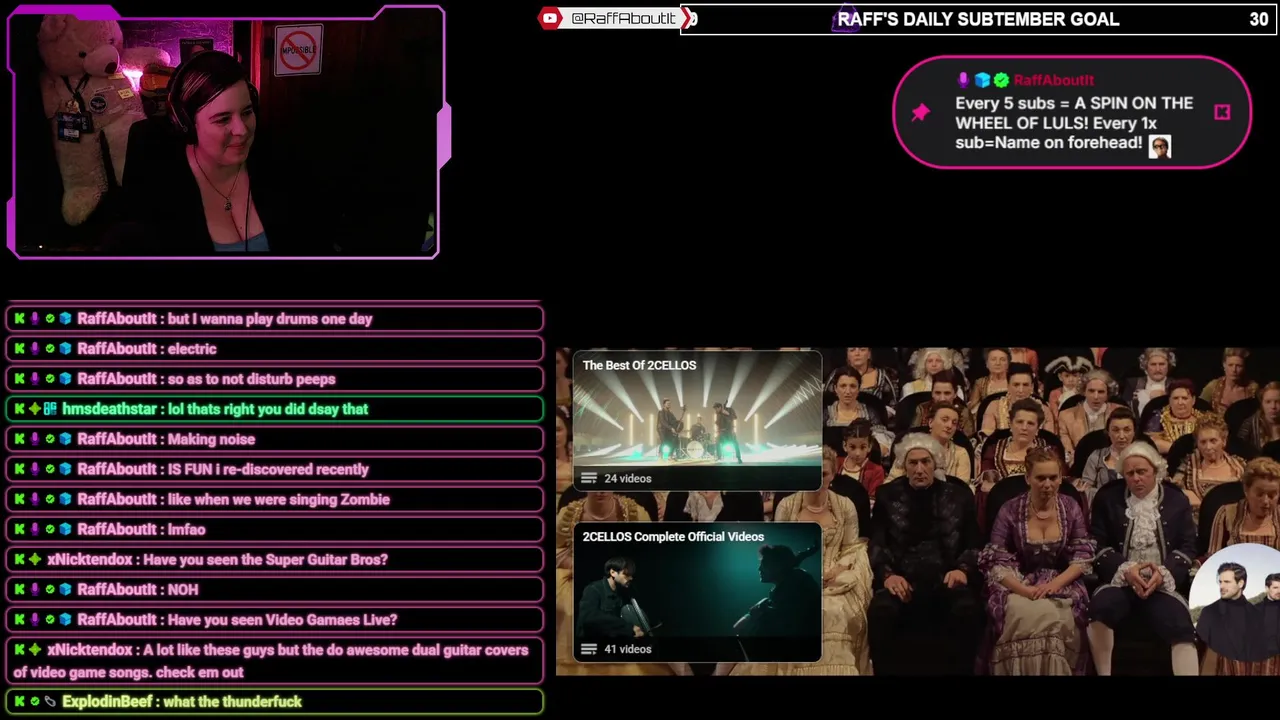Image resolution: width=1280 pixels, height=720 pixels.
Task: Click RaffAboutIt name in pinned message
Action: [1054, 80]
